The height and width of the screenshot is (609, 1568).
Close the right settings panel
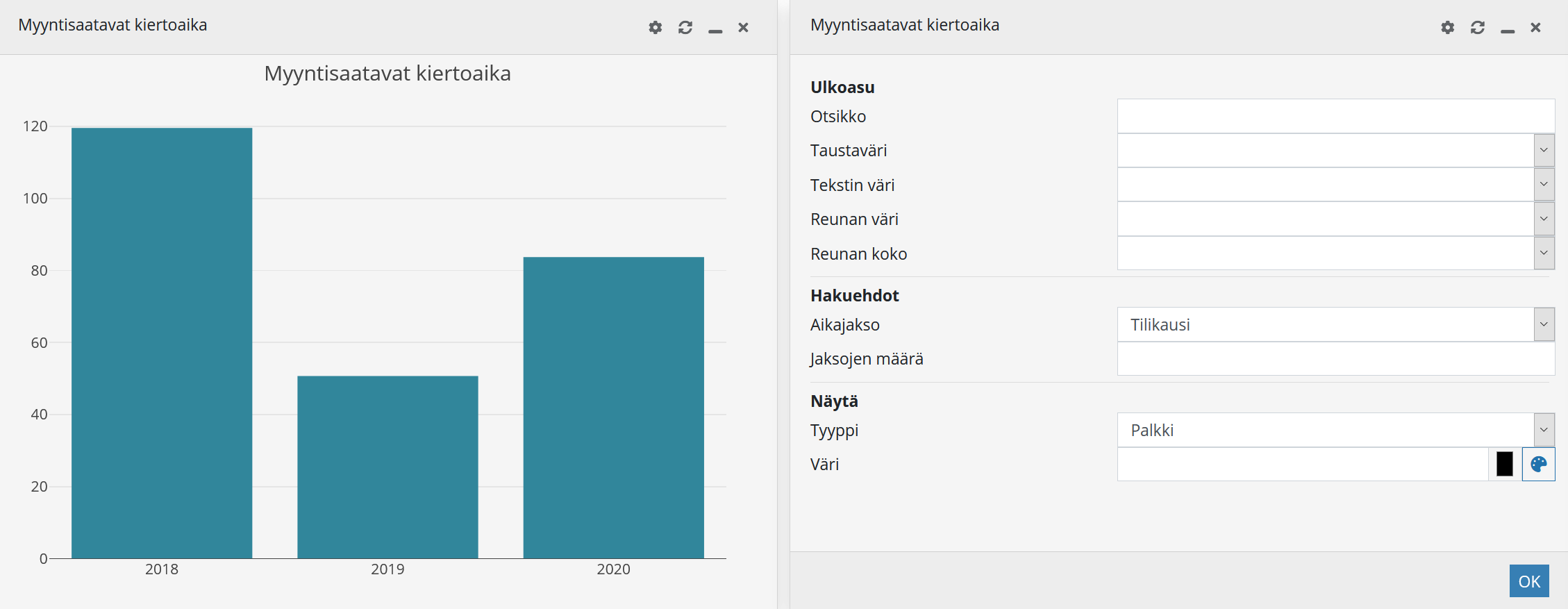(1535, 28)
